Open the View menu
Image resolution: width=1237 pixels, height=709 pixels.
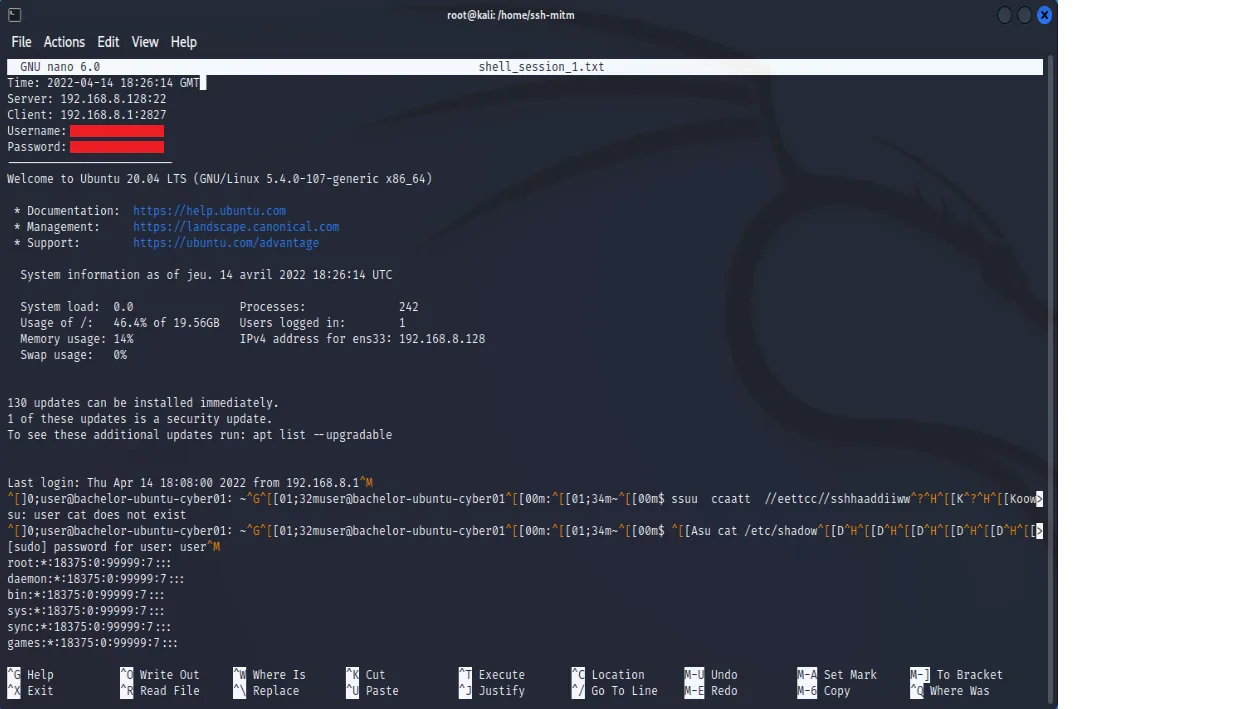pos(145,42)
